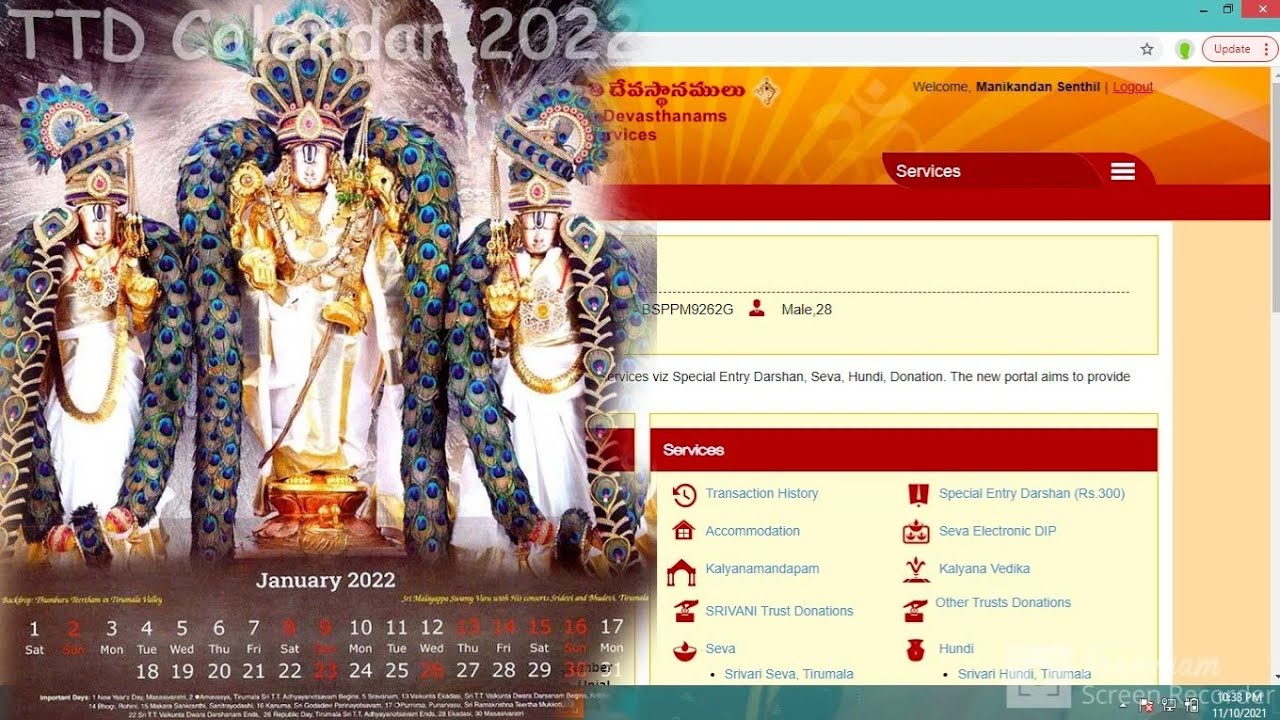Click the Other Trusts Donations icon
Viewport: 1280px width, 720px height.
(x=915, y=609)
